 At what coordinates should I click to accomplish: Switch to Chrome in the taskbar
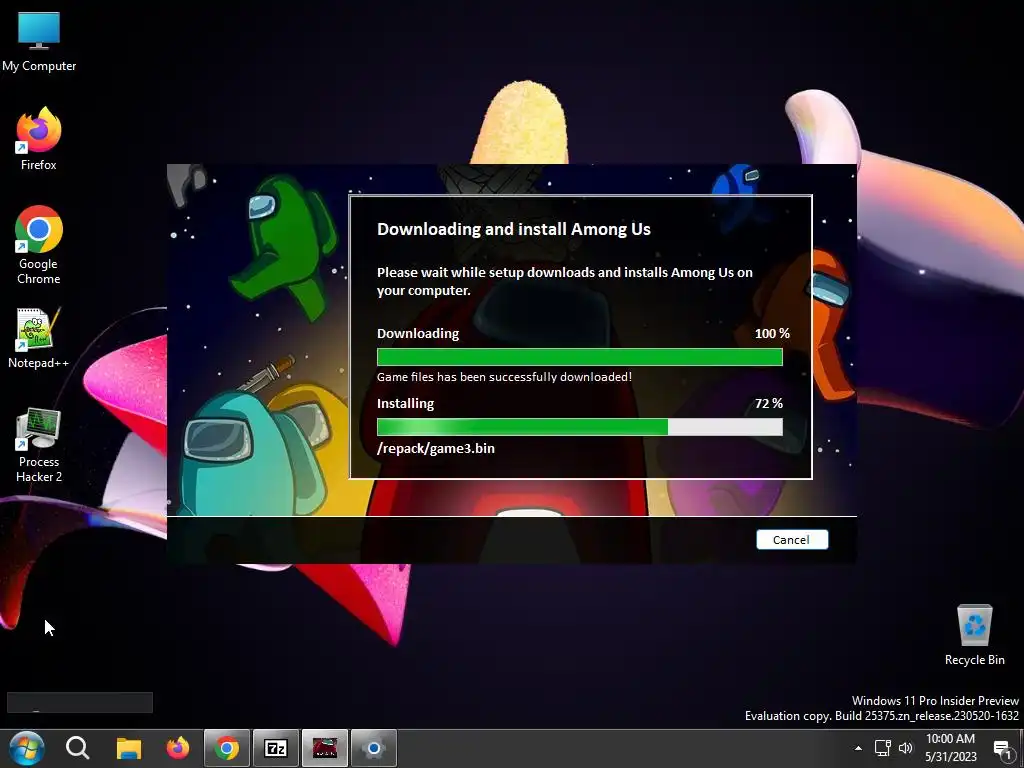(227, 748)
